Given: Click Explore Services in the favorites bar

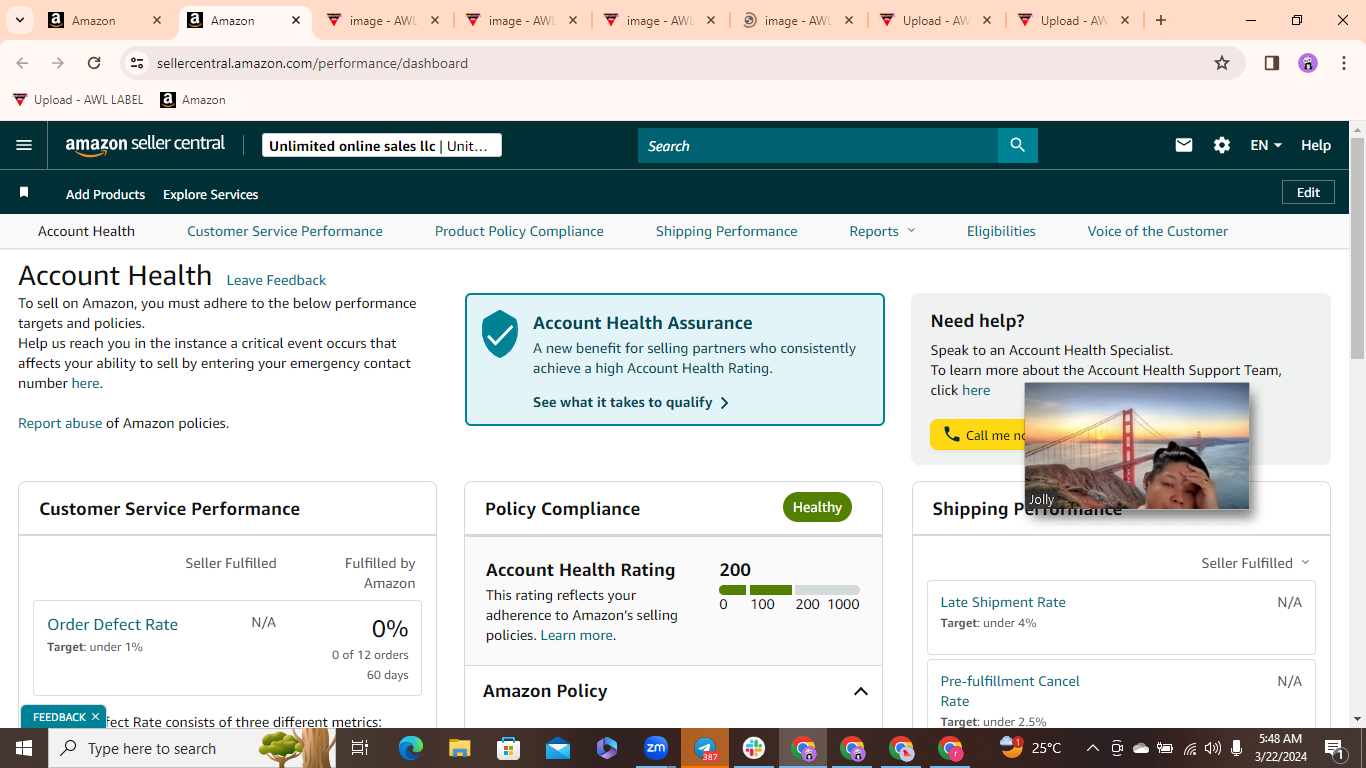Looking at the screenshot, I should [x=211, y=194].
